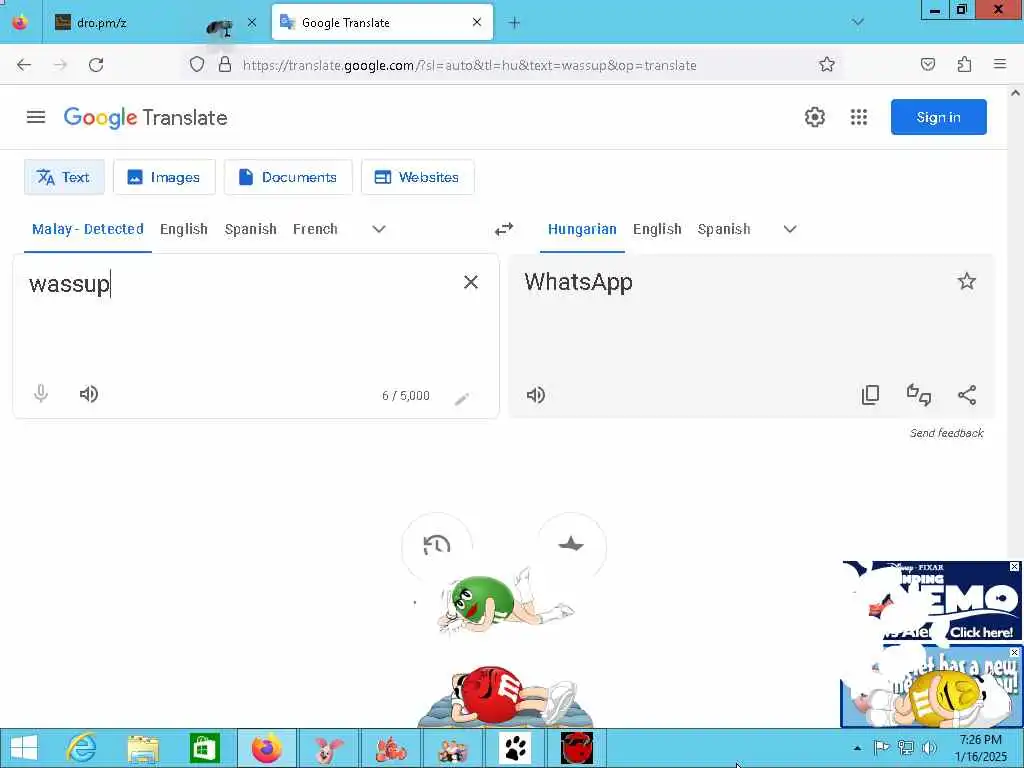The height and width of the screenshot is (768, 1024).
Task: Rate this translation with thumbs icon
Action: [x=919, y=395]
